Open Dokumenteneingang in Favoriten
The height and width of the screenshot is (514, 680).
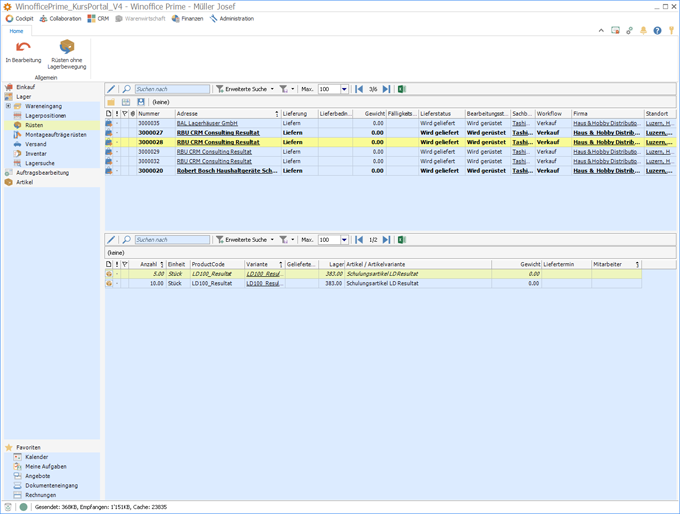[51, 485]
